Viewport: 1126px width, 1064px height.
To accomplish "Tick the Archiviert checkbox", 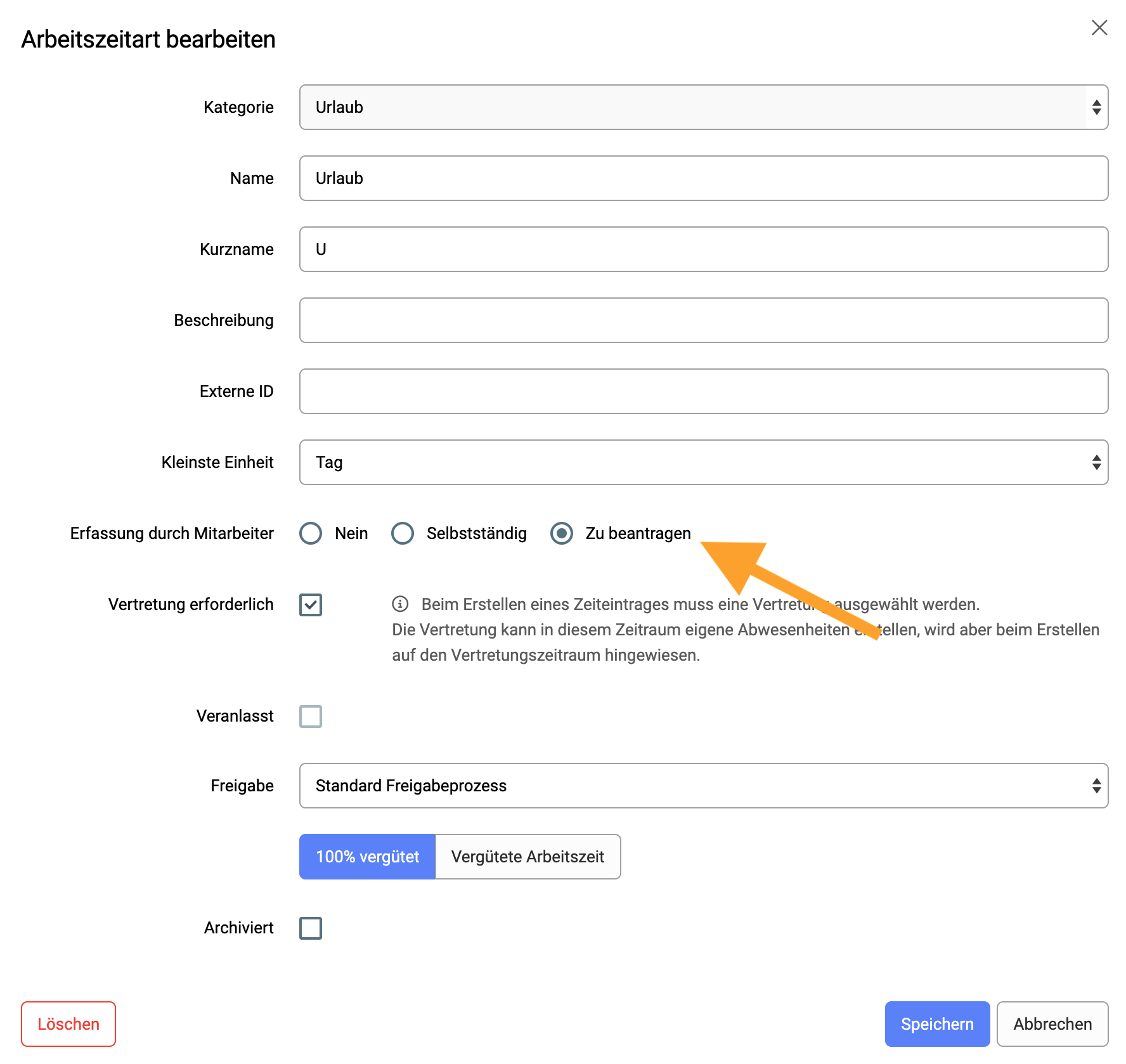I will 311,928.
